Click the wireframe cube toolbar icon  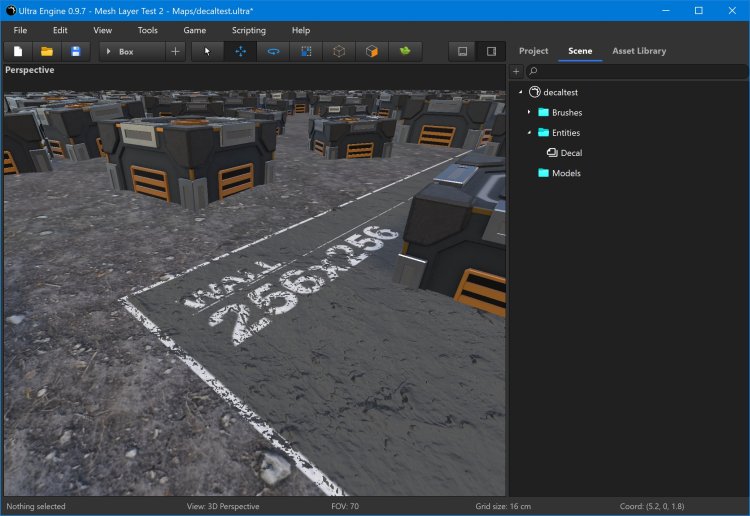click(x=339, y=51)
